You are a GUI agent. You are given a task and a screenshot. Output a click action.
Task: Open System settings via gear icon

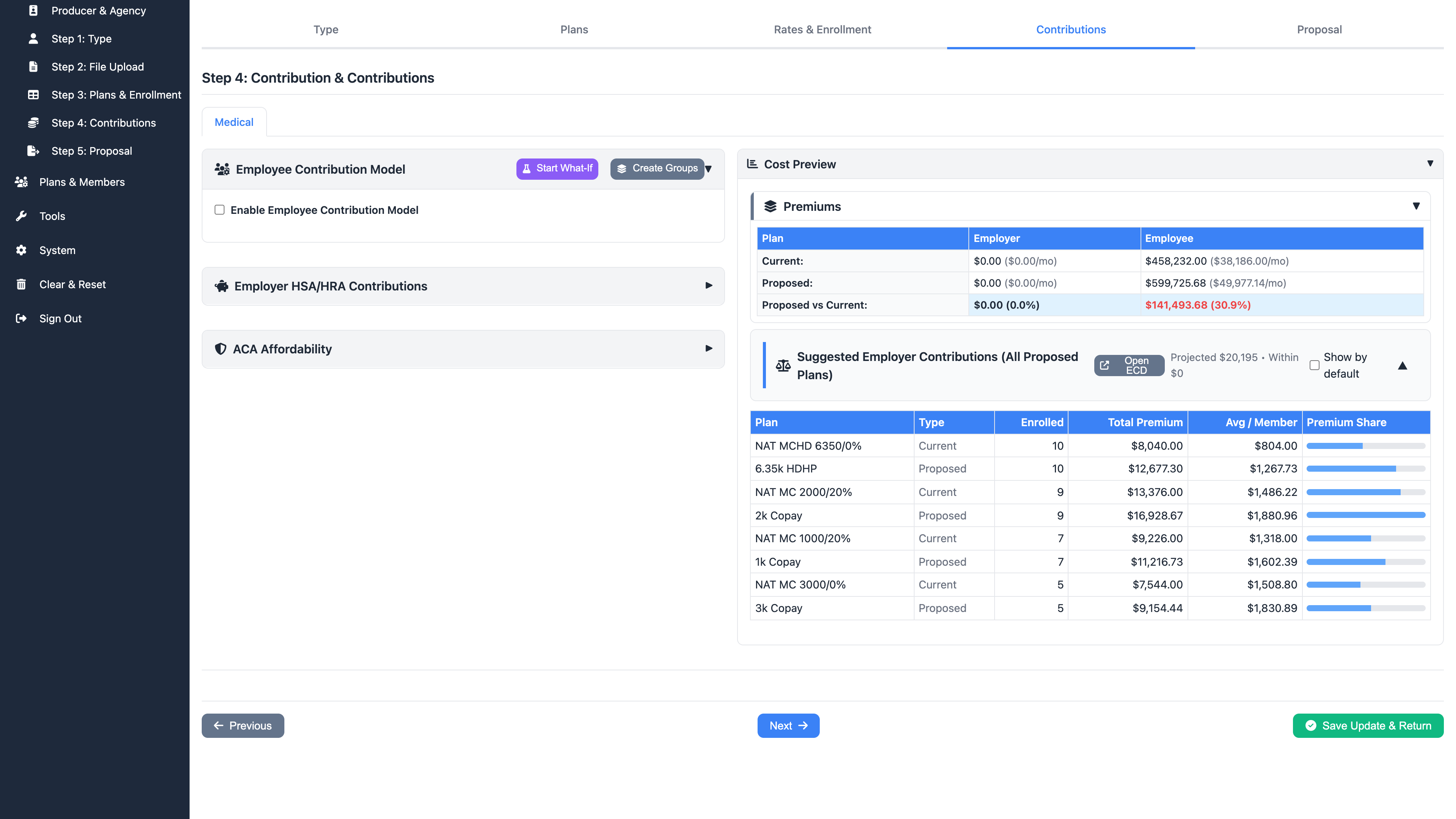pos(22,250)
